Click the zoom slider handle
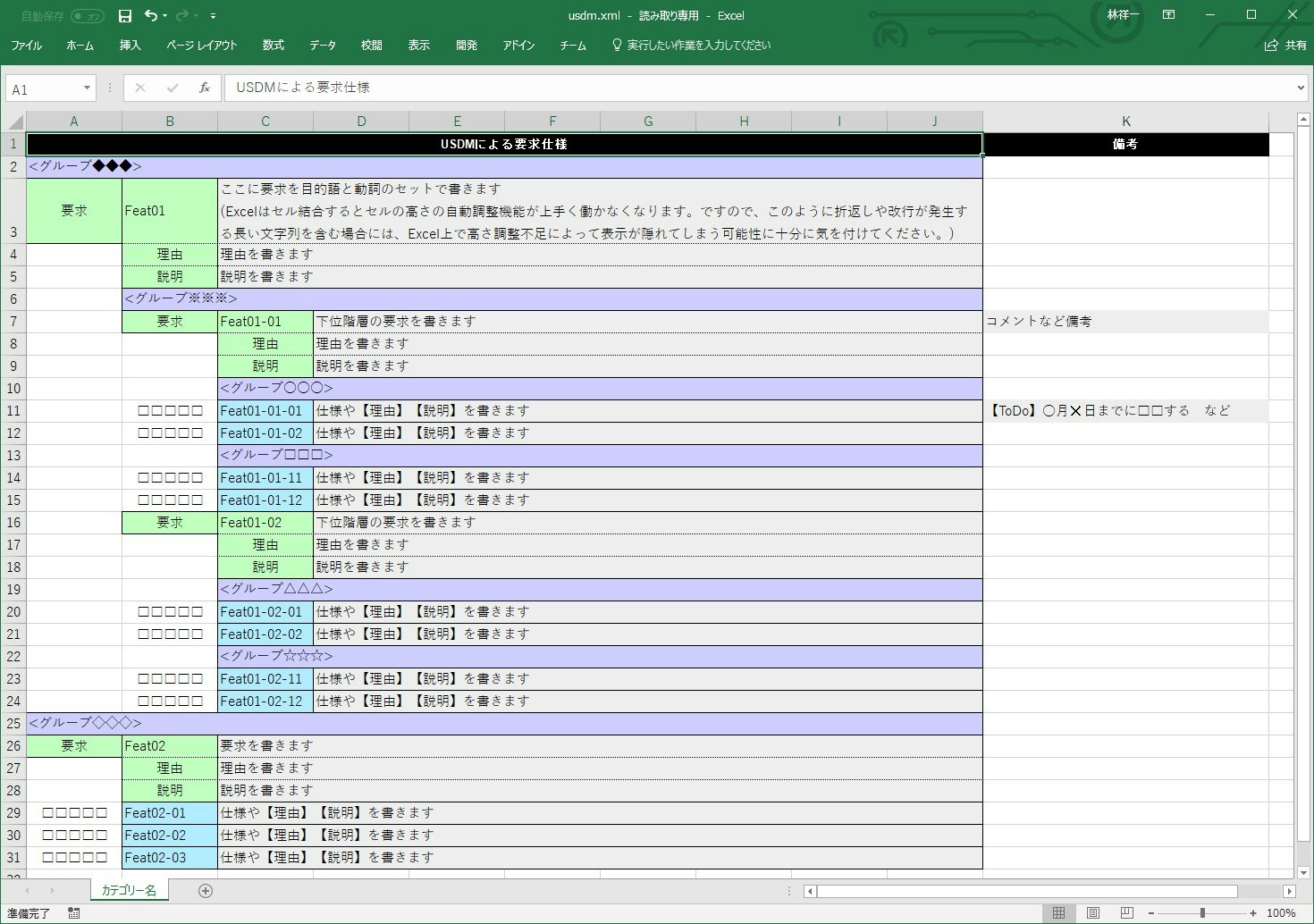 pos(1202,913)
